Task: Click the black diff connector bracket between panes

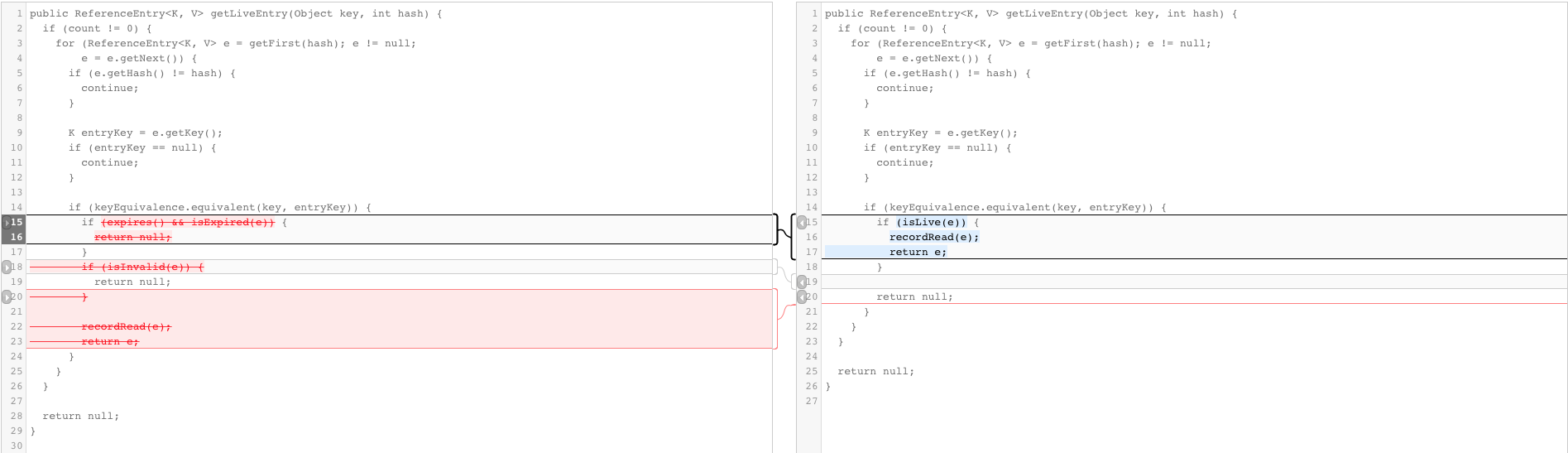Action: (784, 230)
